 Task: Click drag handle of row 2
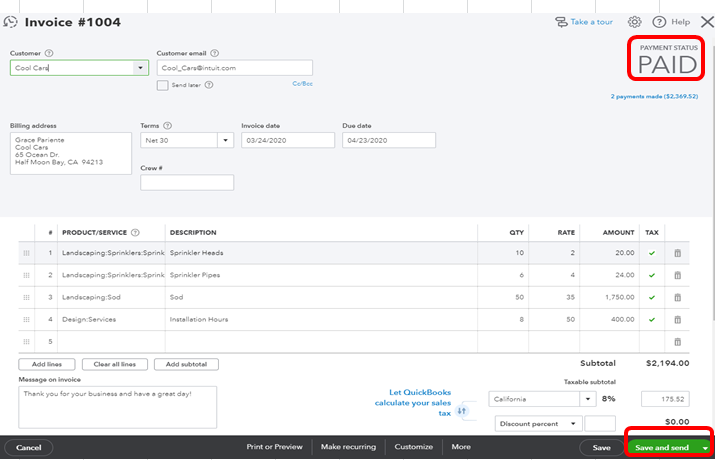coord(27,275)
